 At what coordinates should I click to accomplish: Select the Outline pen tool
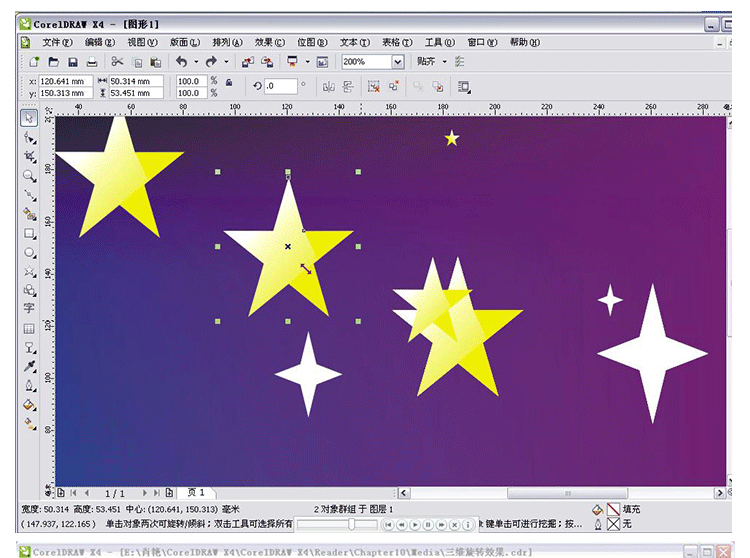tap(30, 386)
